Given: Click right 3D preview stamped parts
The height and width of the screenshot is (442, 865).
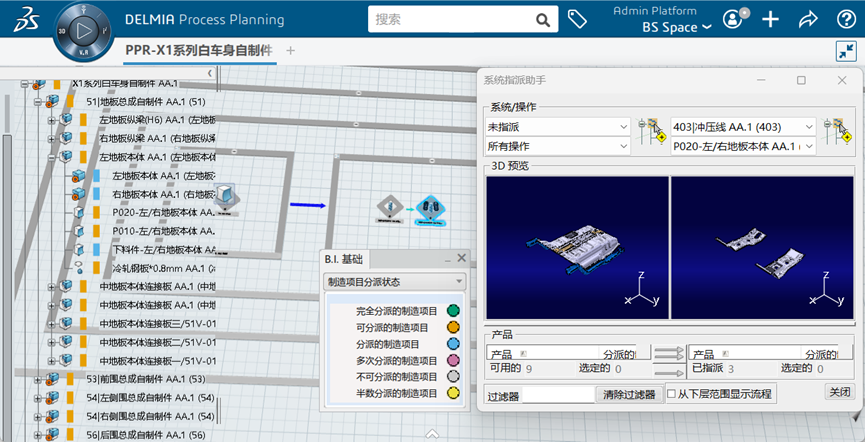Looking at the screenshot, I should pyautogui.click(x=762, y=248).
